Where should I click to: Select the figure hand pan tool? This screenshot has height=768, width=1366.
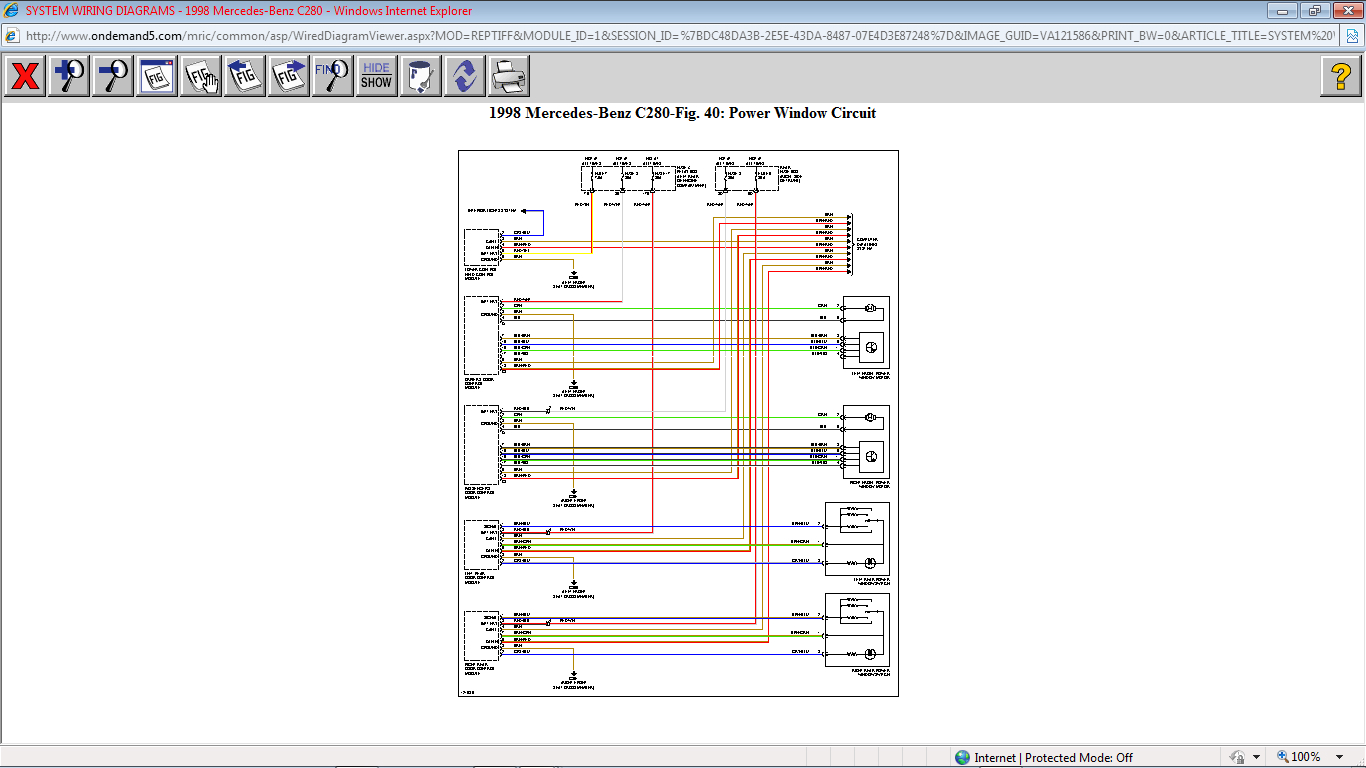201,76
